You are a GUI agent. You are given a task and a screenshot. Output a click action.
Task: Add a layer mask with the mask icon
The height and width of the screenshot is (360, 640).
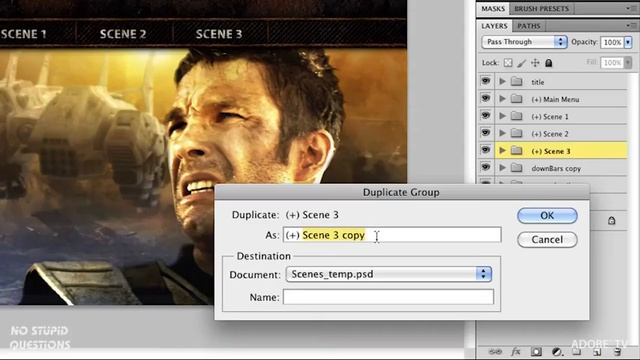(536, 351)
